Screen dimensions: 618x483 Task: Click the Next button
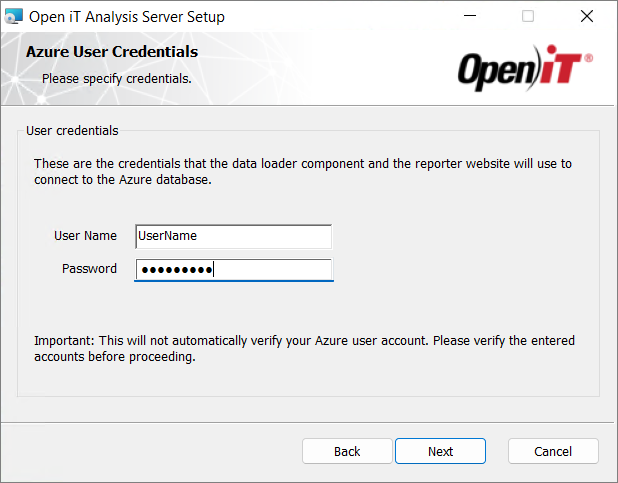tap(440, 451)
